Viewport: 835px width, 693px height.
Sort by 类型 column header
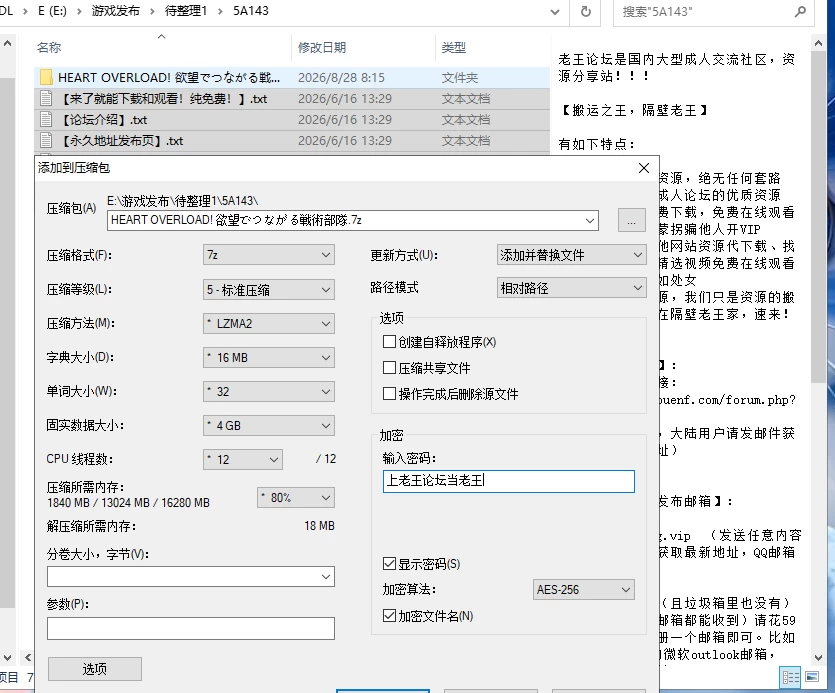point(454,48)
